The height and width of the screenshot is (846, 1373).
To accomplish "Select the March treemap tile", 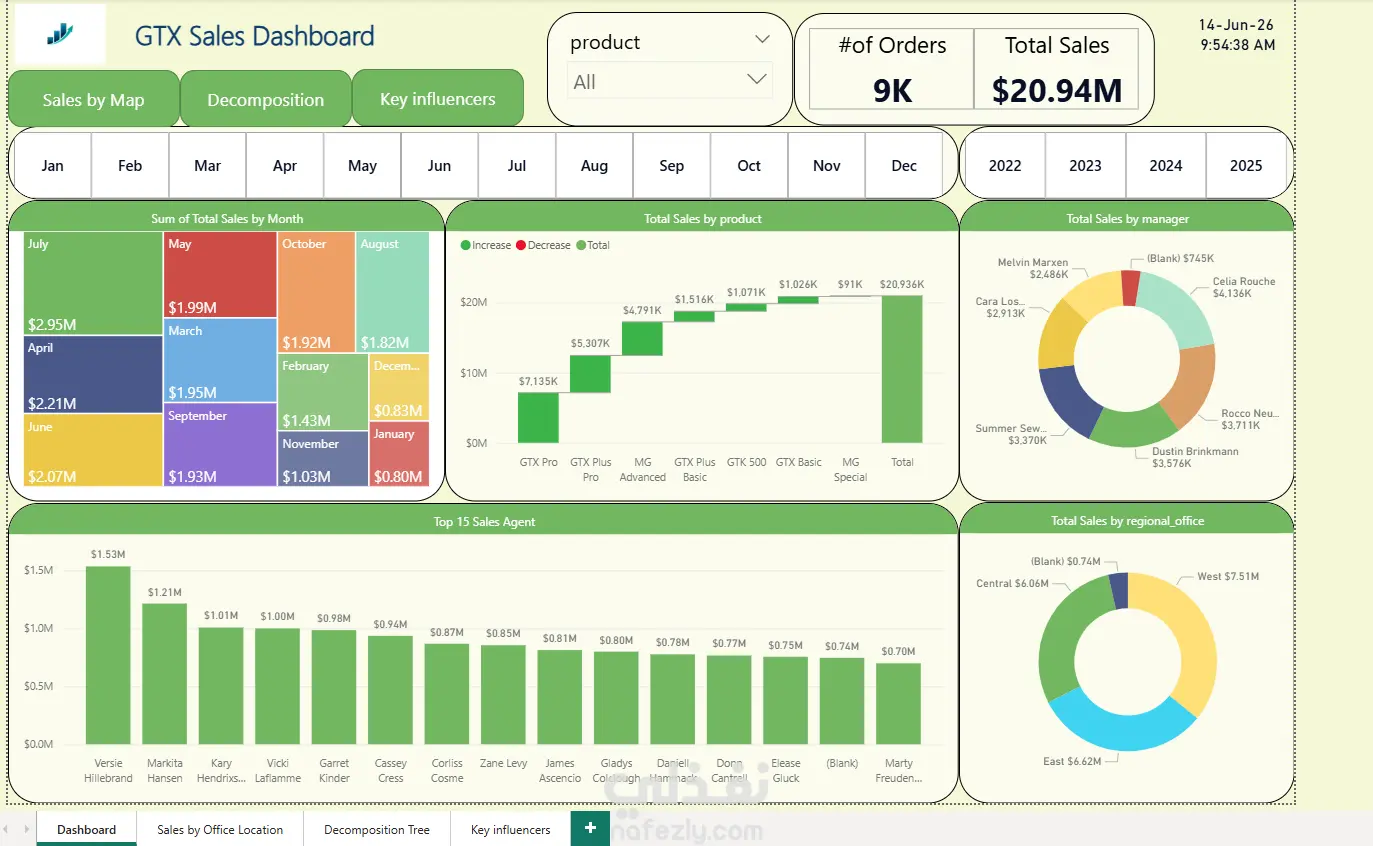I will (221, 361).
